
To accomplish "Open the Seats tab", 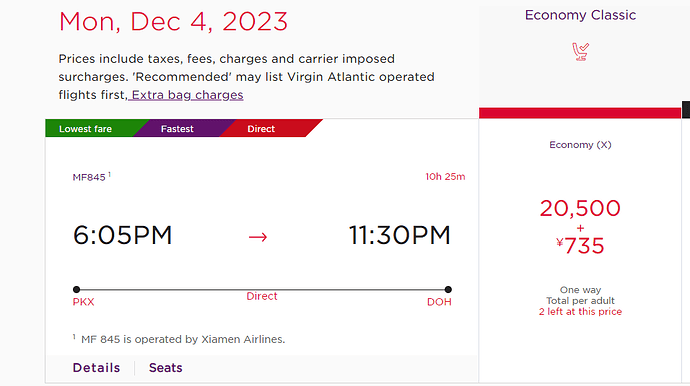I will 165,368.
